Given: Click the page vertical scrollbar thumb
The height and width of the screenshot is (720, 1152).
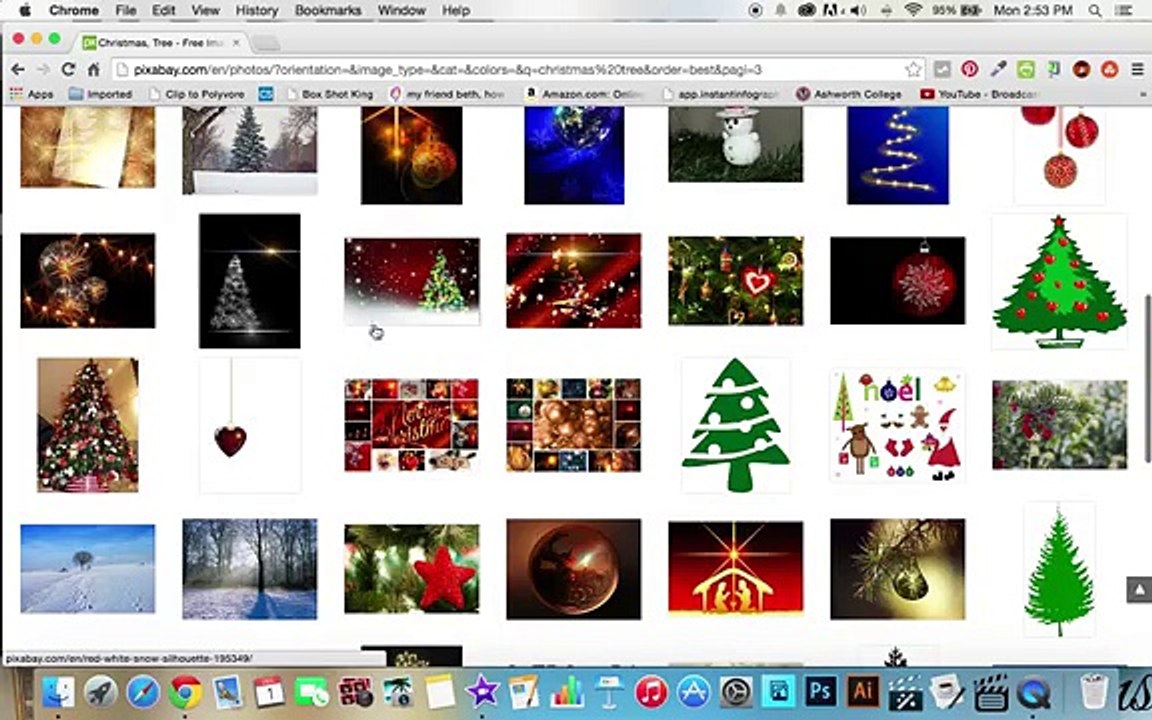Looking at the screenshot, I should point(1148,378).
